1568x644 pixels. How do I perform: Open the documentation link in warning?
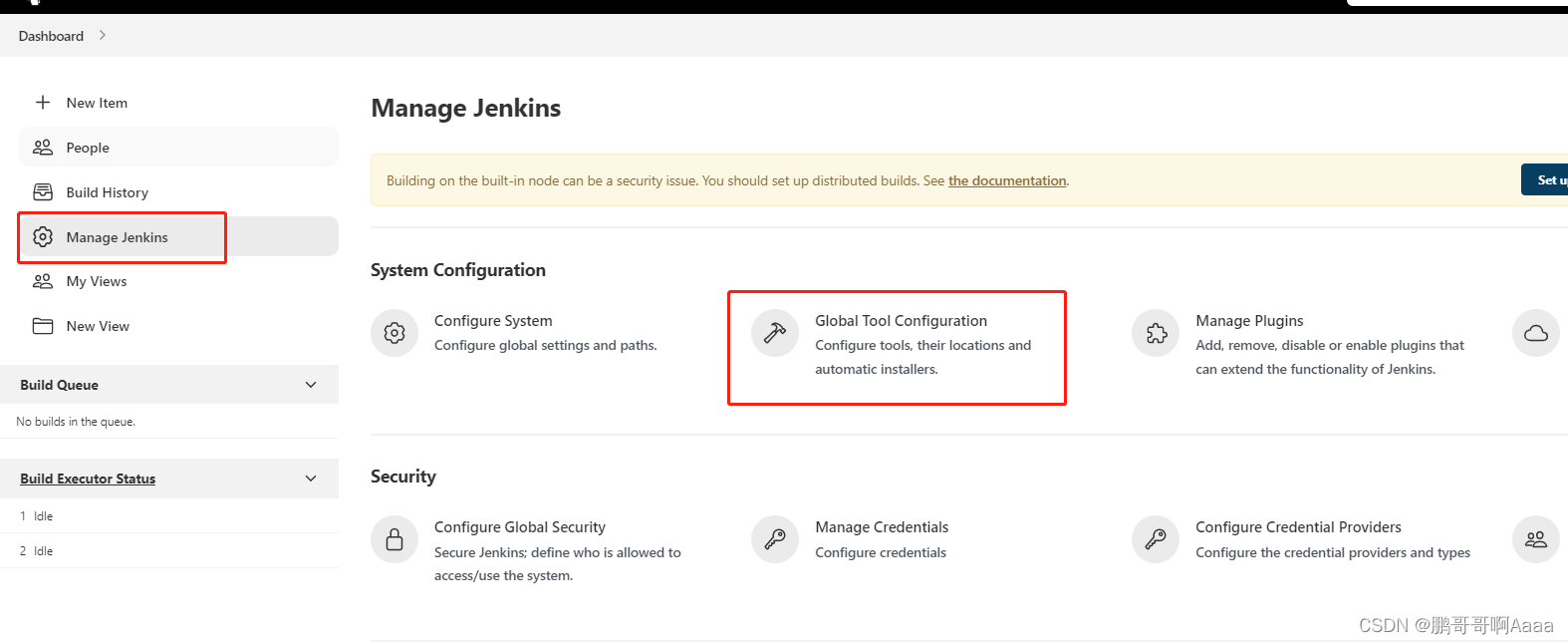(1007, 180)
